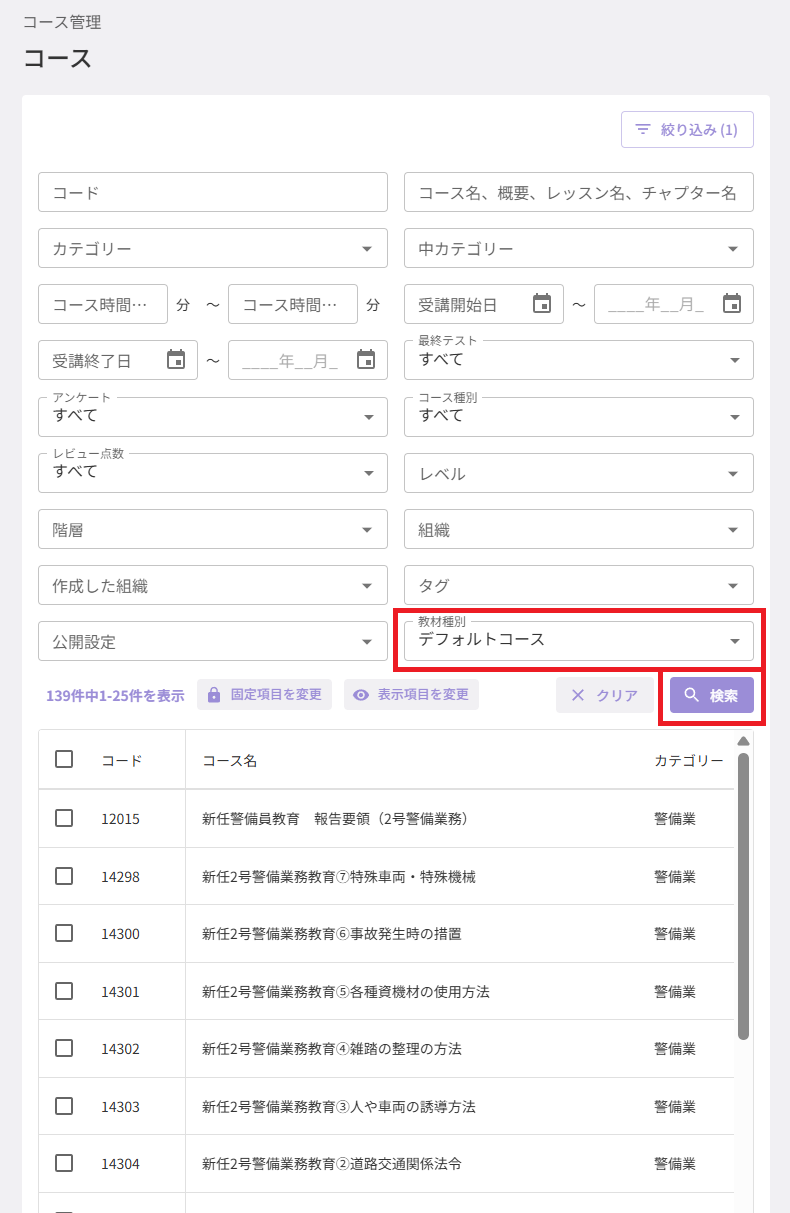This screenshot has height=1213, width=790.
Task: Open the 中カテゴリー dropdown
Action: pyautogui.click(x=579, y=248)
